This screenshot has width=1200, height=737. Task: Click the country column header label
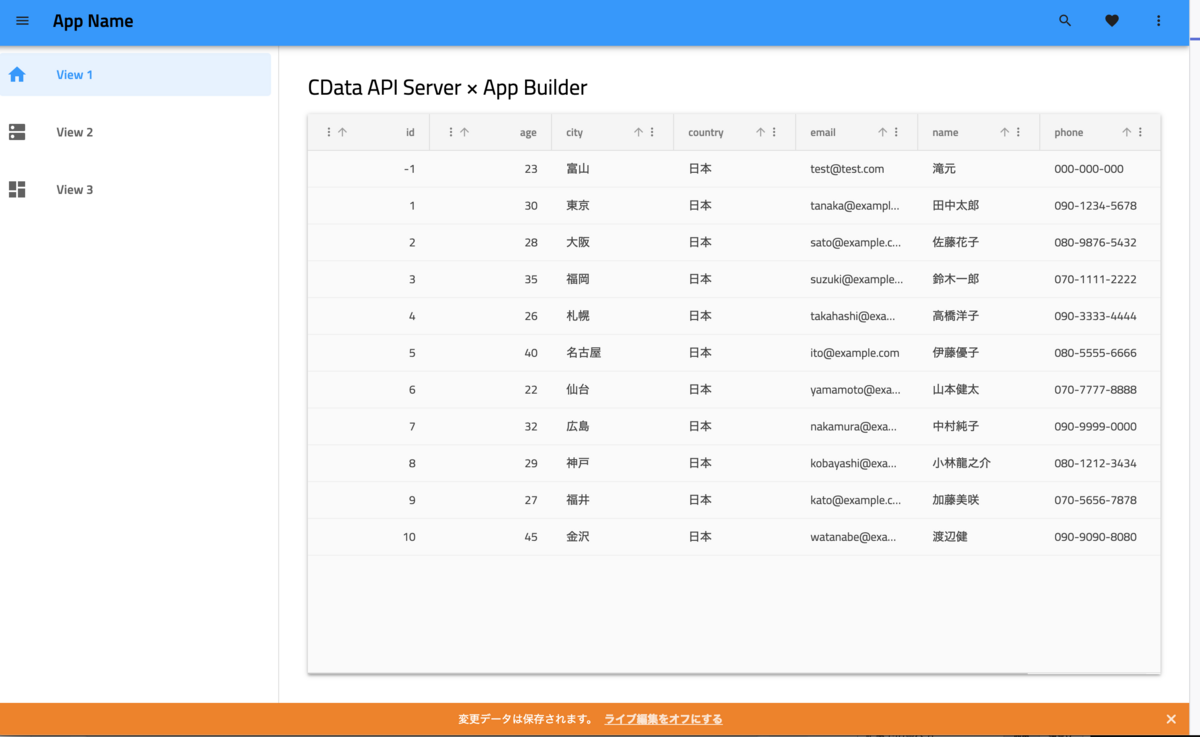click(x=706, y=133)
